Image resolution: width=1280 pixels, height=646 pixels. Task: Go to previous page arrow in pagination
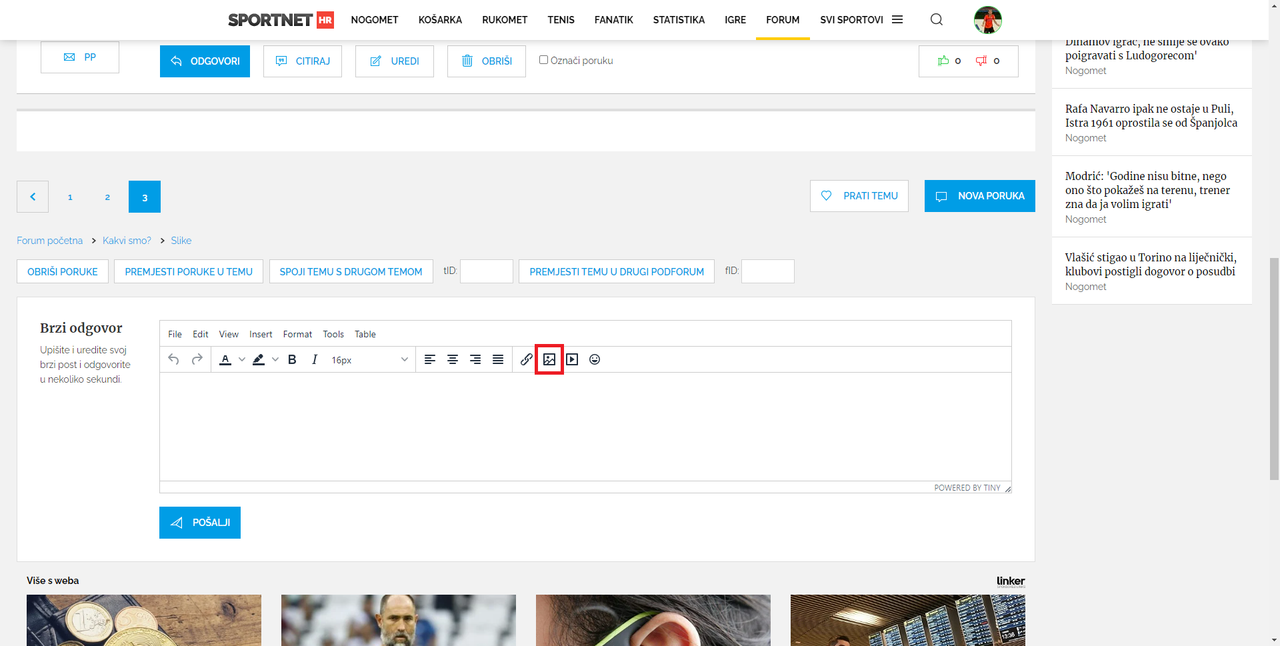tap(33, 197)
